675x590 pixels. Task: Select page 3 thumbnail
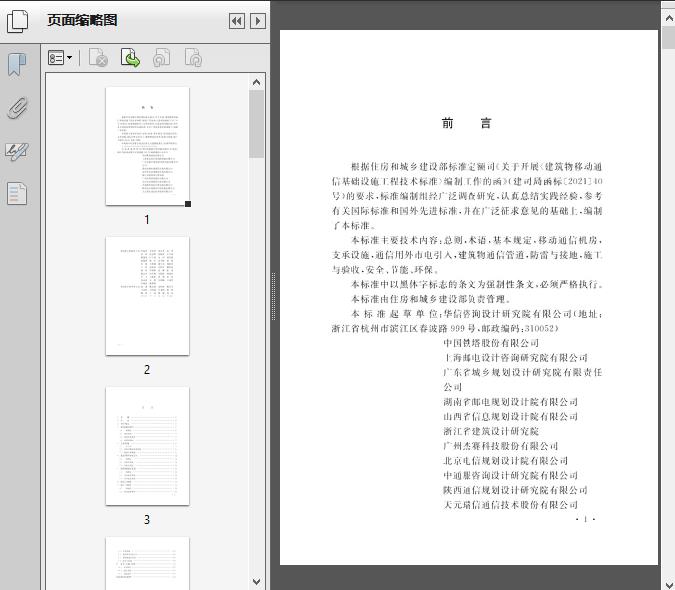pos(147,446)
